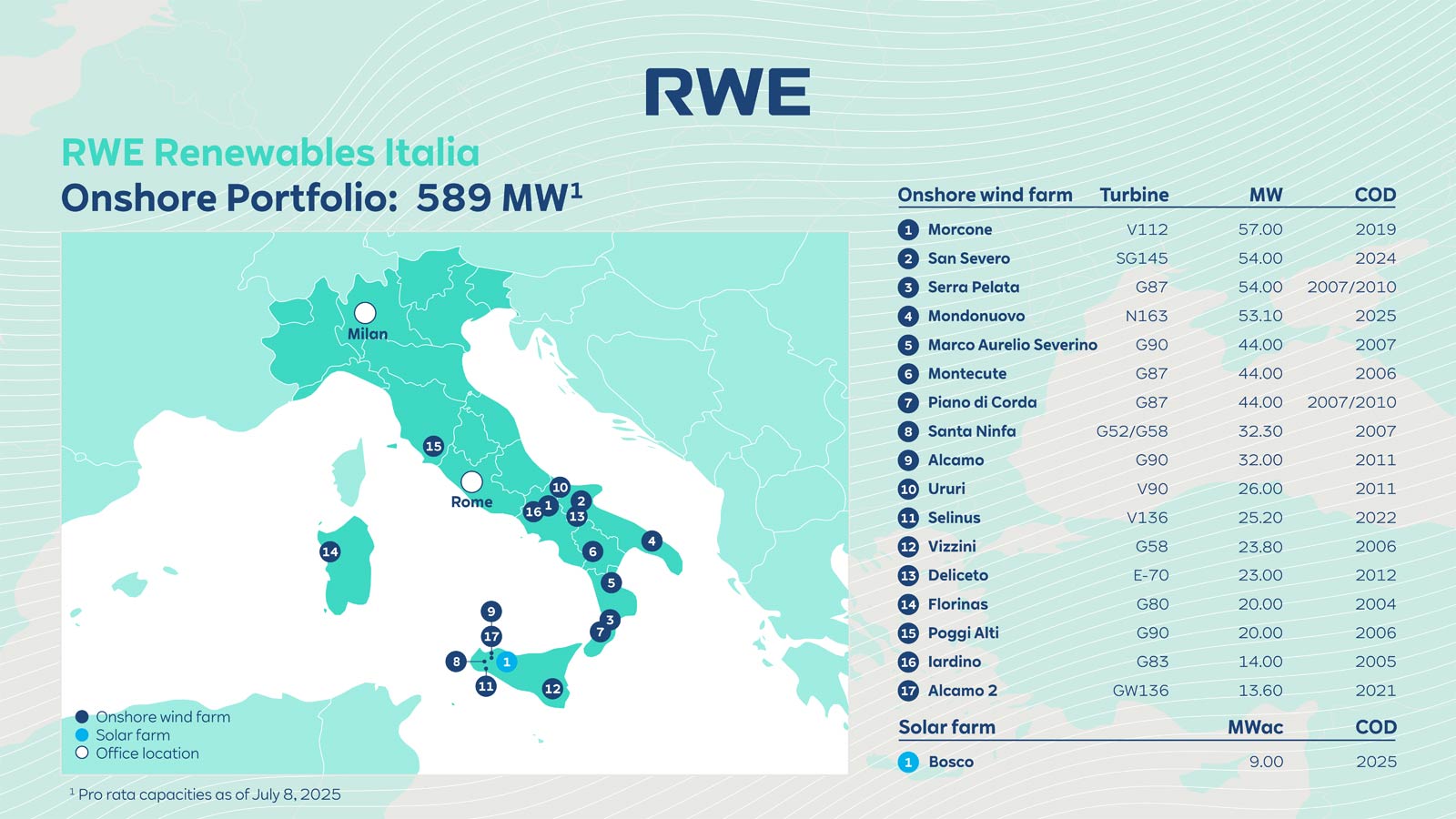Image resolution: width=1456 pixels, height=819 pixels.
Task: Select the light blue Bosco solar marker on Sicily
Action: click(x=507, y=663)
